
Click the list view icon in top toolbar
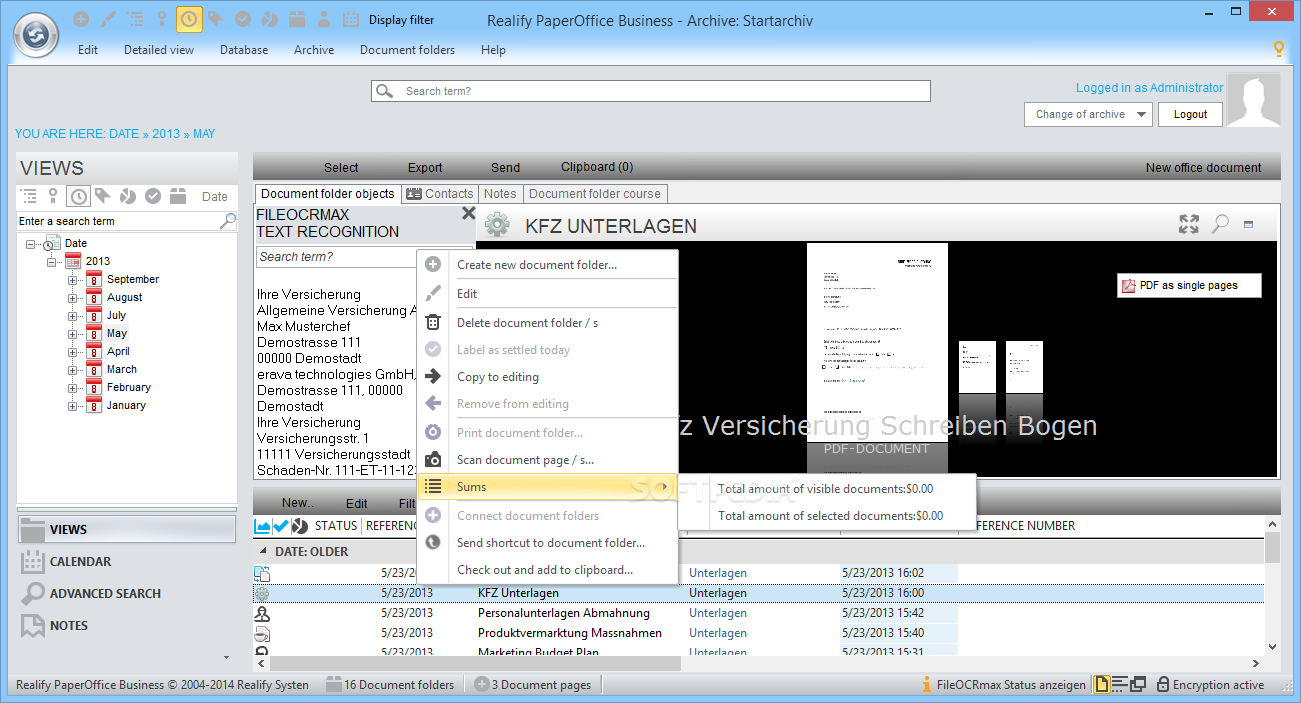pyautogui.click(x=135, y=19)
